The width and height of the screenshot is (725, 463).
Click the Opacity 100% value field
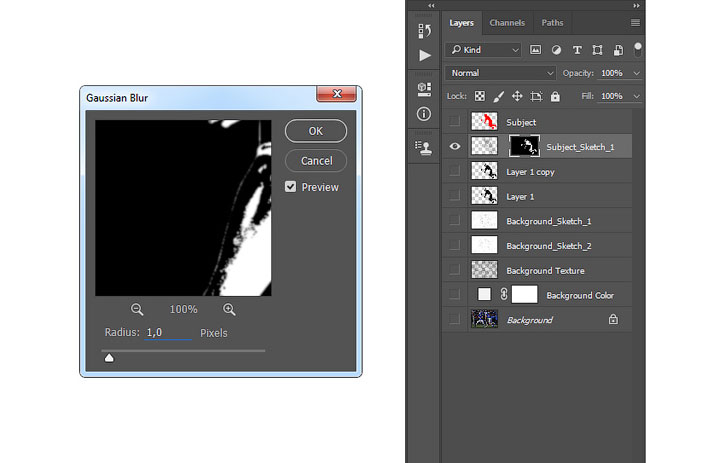click(x=612, y=73)
